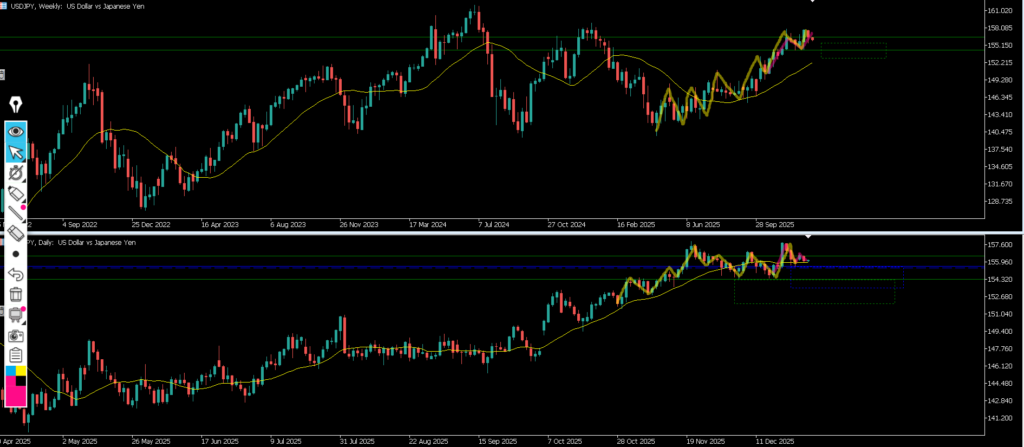This screenshot has height=447, width=1024.
Task: Choose the eraser tool
Action: [15, 233]
